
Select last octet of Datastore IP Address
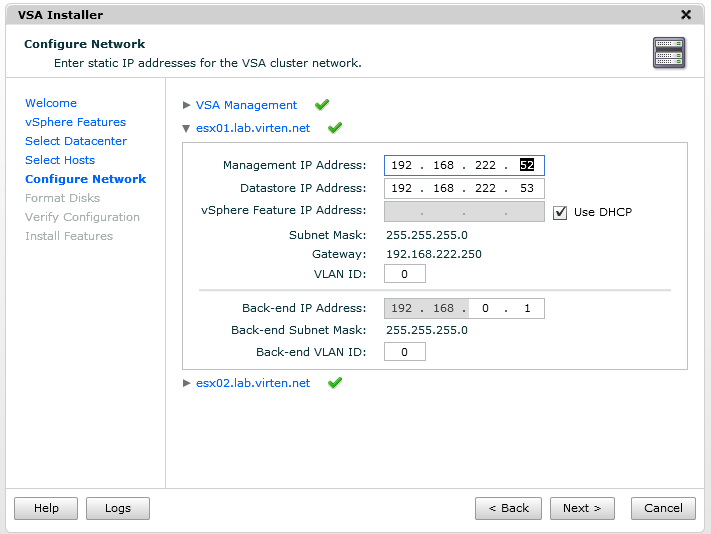pyautogui.click(x=526, y=188)
